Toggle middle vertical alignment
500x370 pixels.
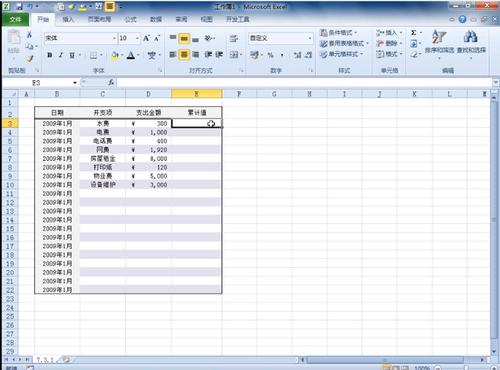point(184,39)
